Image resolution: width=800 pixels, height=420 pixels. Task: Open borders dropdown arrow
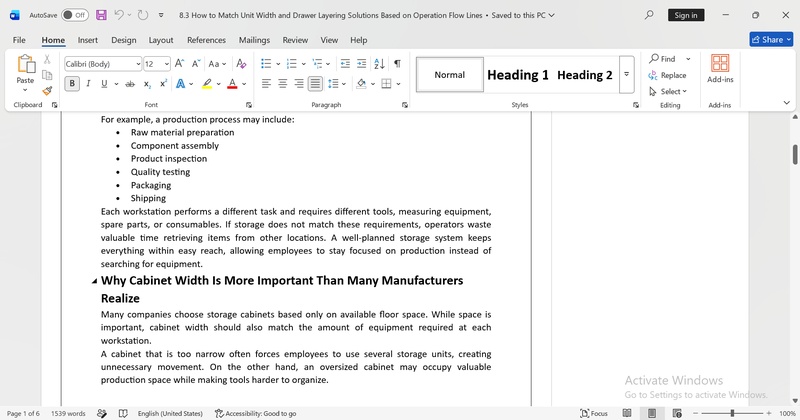pos(398,84)
